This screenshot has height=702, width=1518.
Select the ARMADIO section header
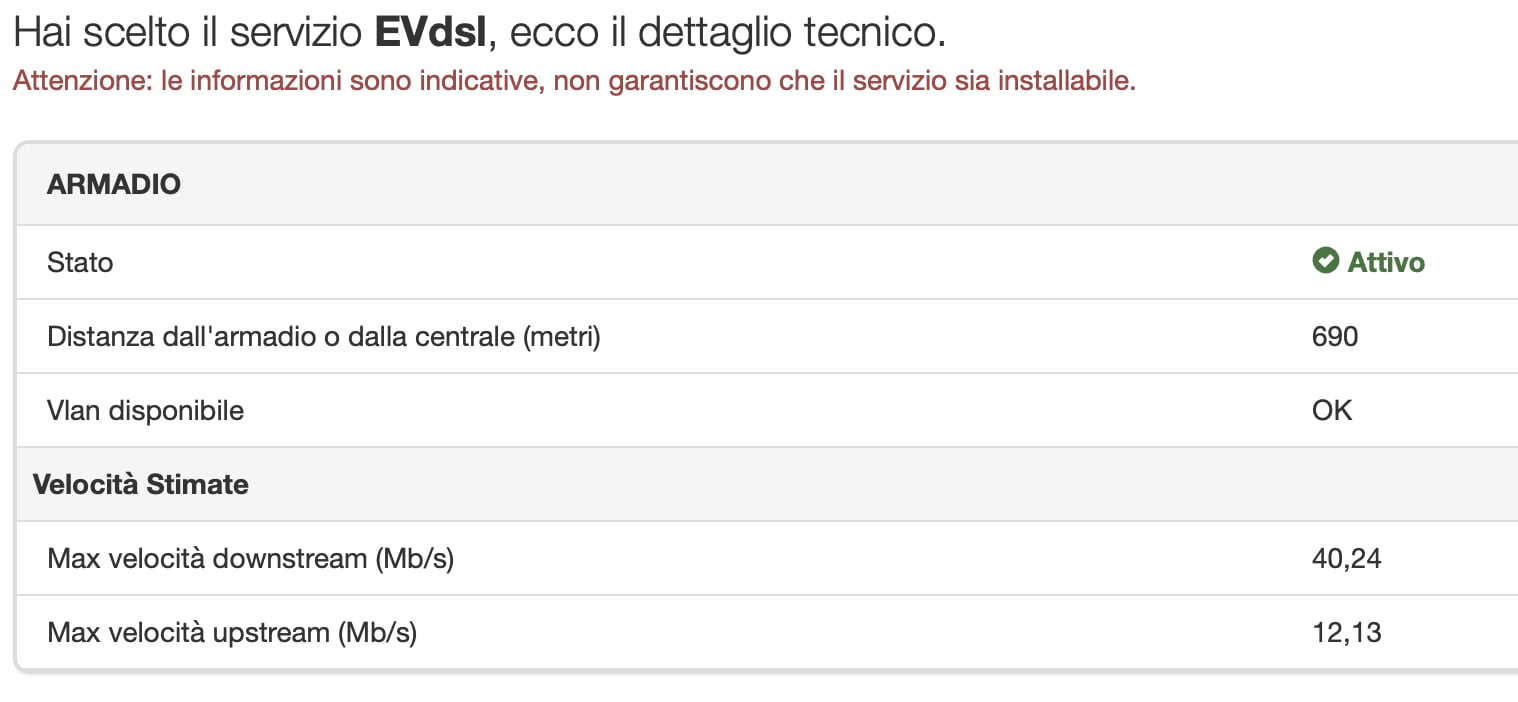114,184
